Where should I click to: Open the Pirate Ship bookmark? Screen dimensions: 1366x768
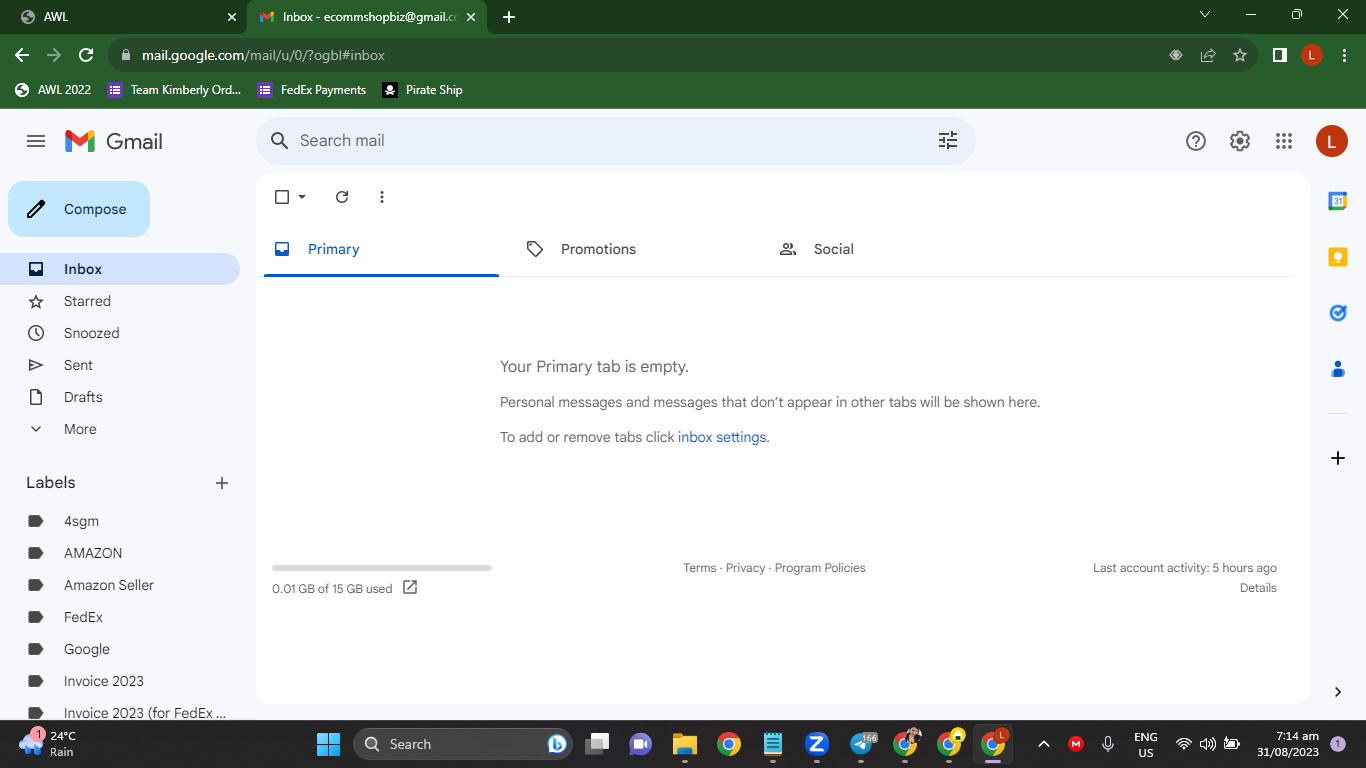coord(422,90)
